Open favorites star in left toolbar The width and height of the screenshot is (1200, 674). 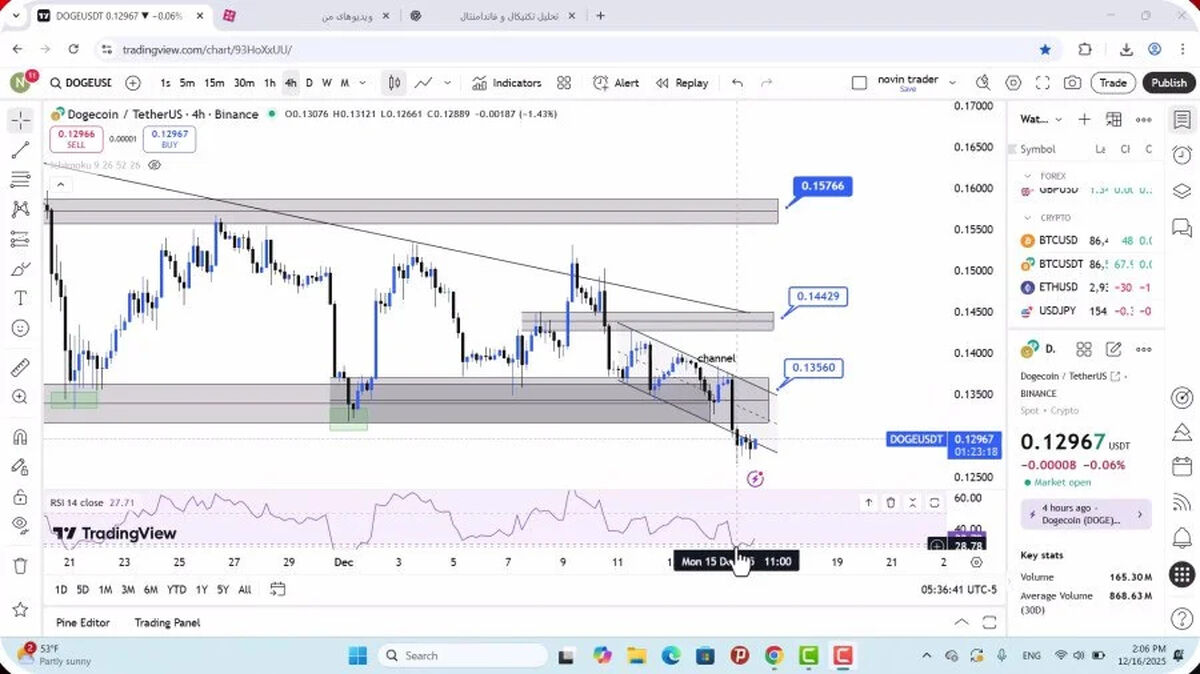pos(20,609)
